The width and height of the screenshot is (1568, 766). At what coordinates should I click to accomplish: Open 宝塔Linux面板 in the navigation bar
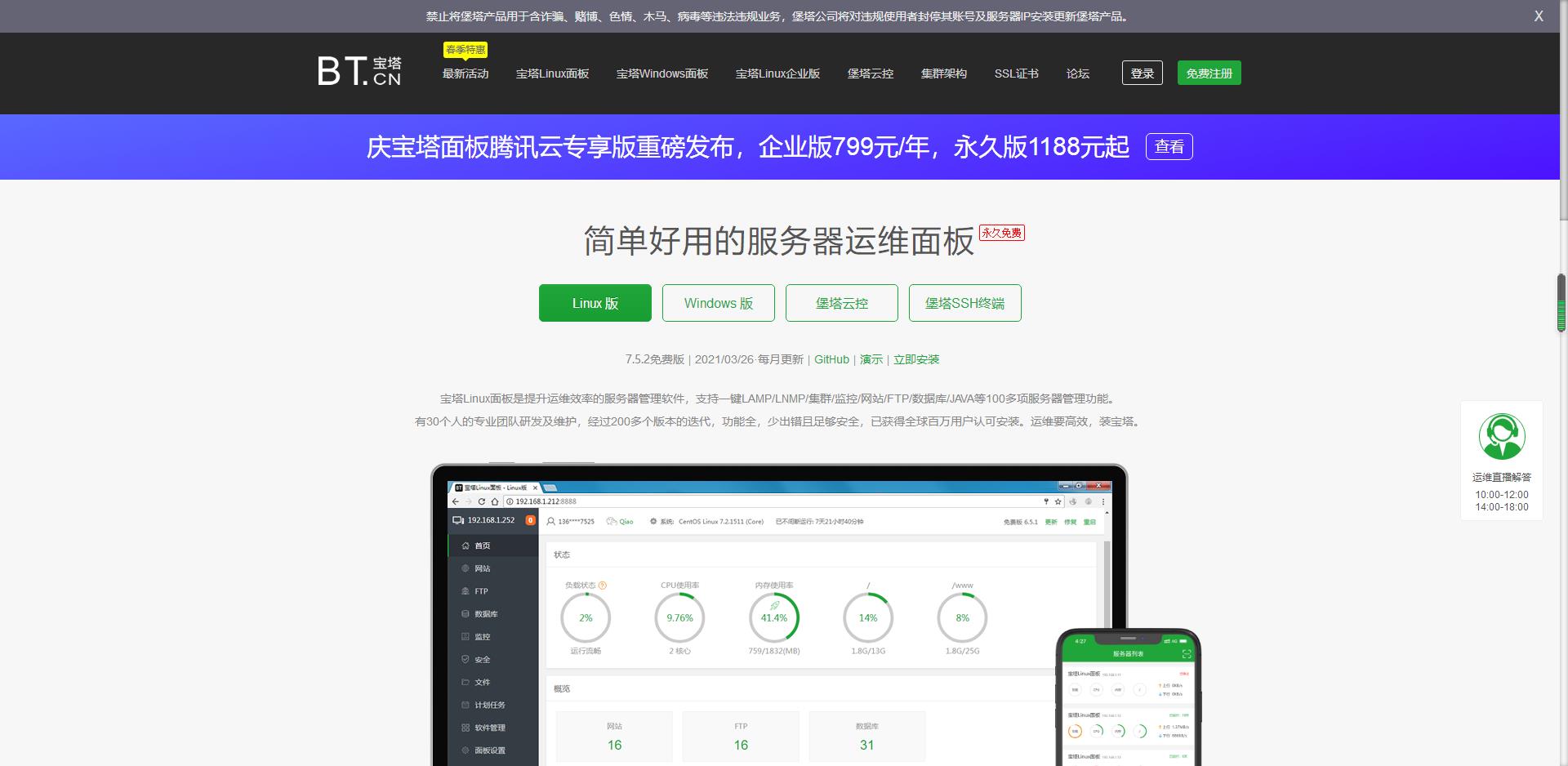click(553, 73)
